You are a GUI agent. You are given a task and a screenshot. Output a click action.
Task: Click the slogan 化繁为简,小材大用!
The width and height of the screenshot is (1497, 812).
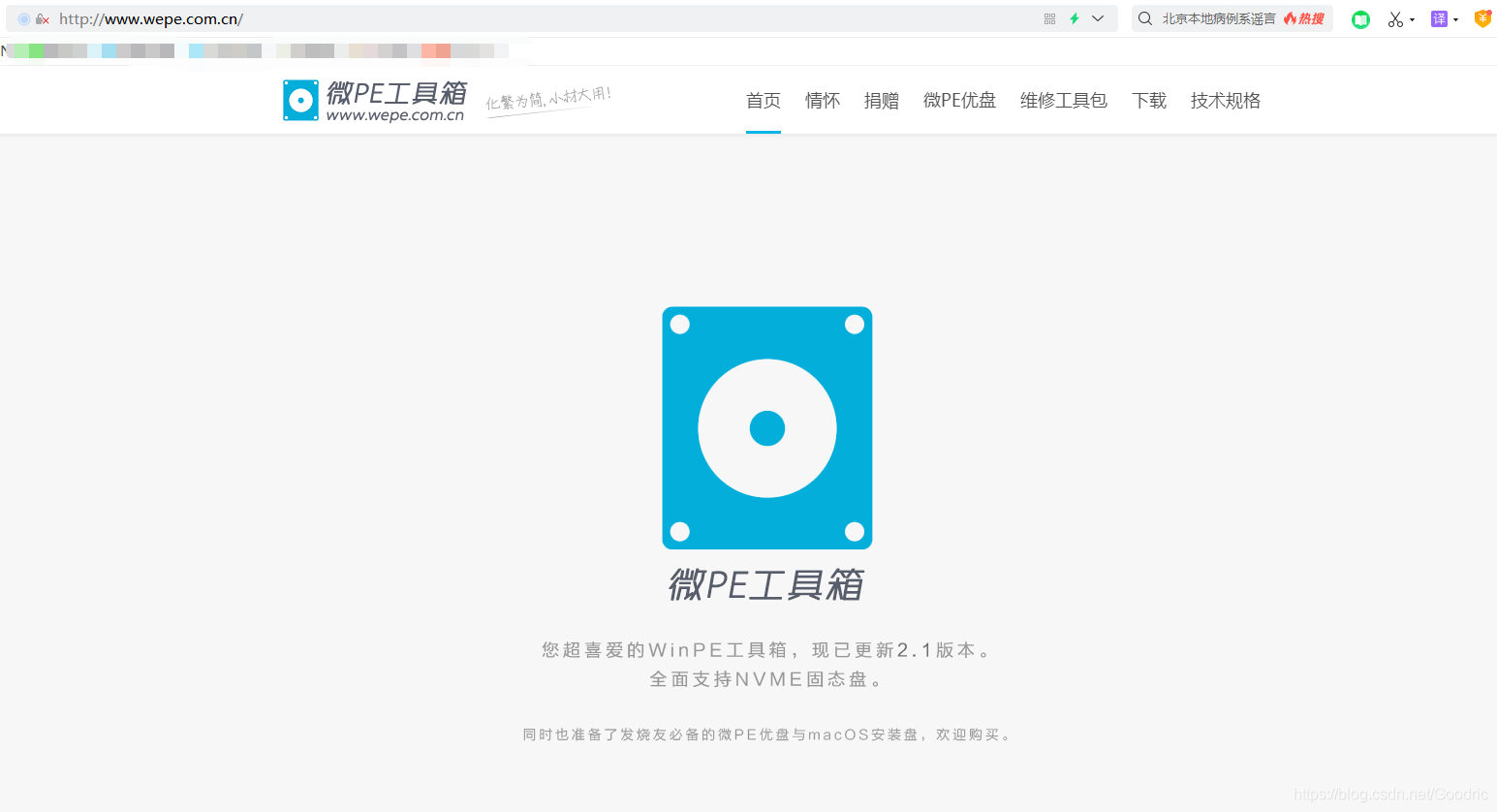click(548, 100)
